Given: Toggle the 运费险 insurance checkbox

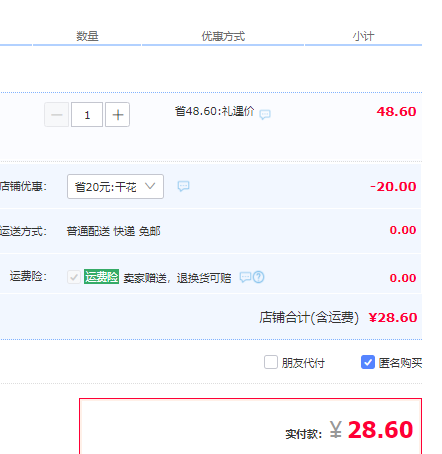Looking at the screenshot, I should (74, 277).
